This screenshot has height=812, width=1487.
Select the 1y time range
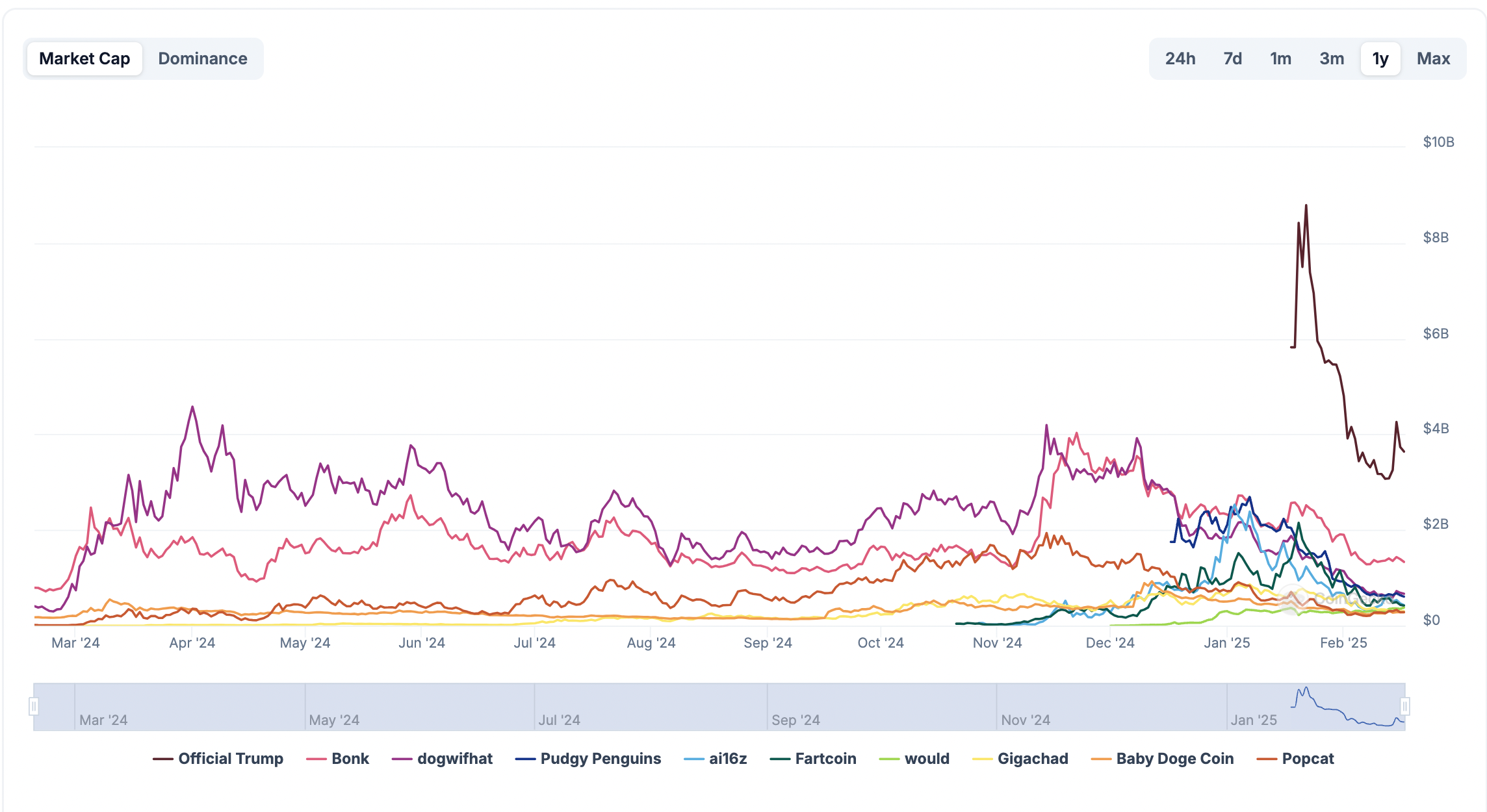[1380, 58]
